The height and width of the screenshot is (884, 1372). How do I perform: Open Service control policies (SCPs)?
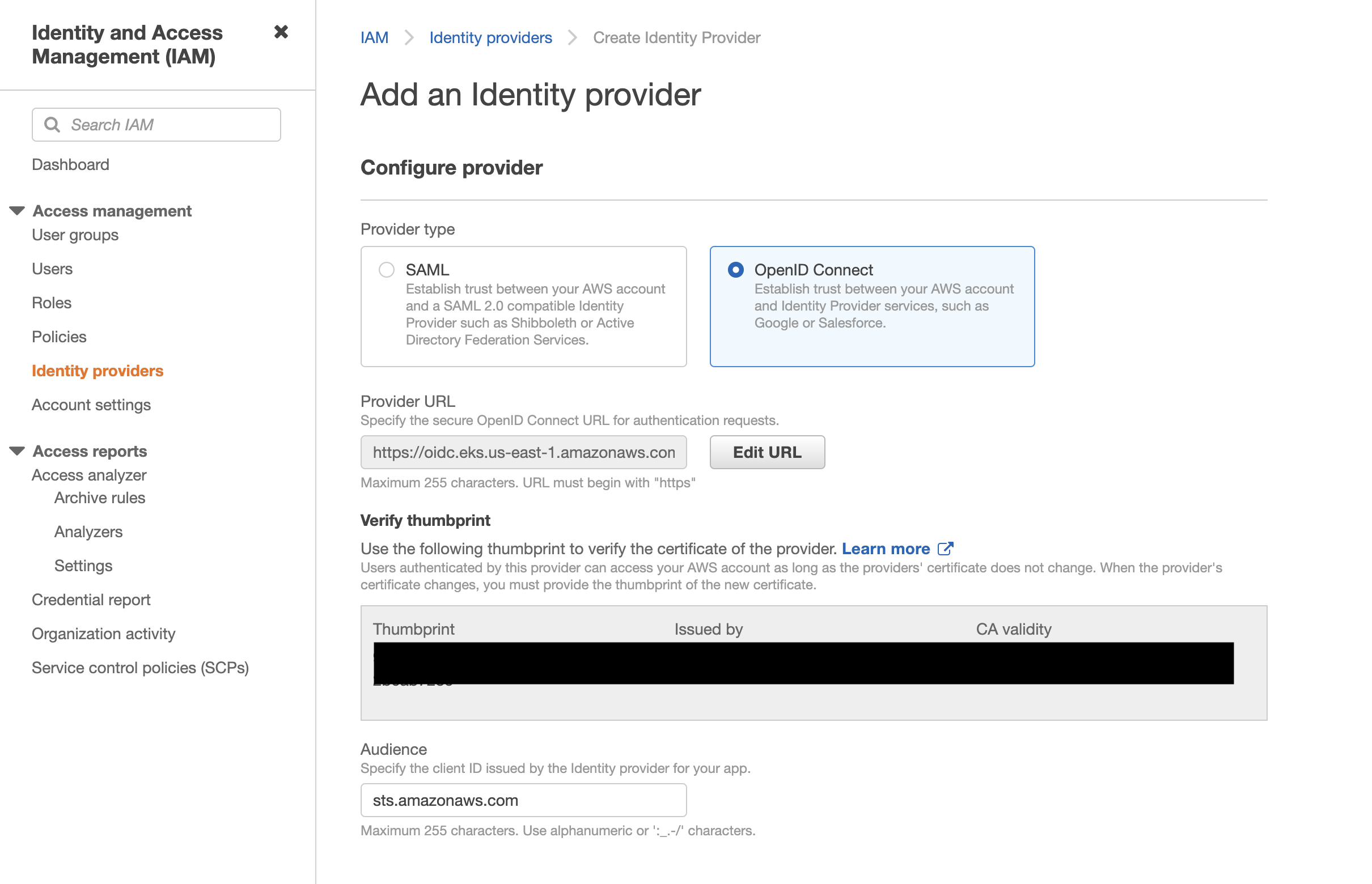tap(139, 668)
